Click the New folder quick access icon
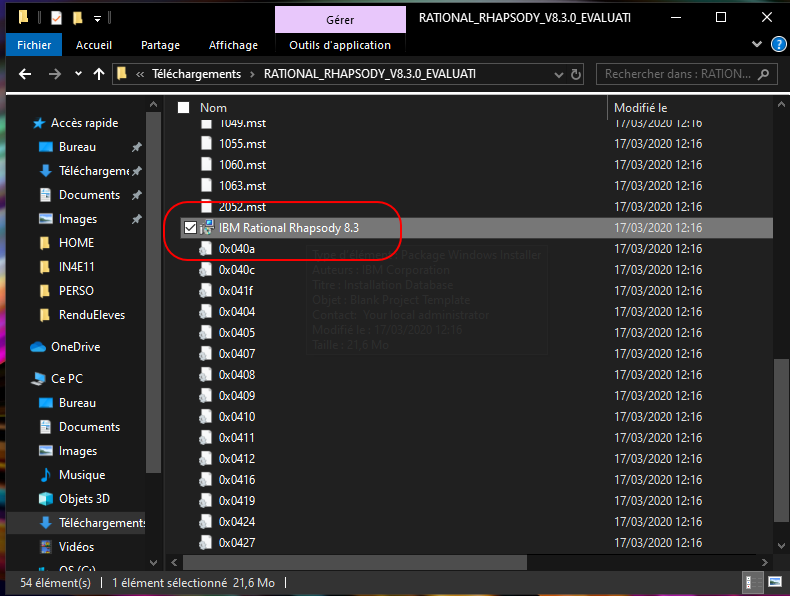Image resolution: width=790 pixels, height=596 pixels. pyautogui.click(x=77, y=18)
